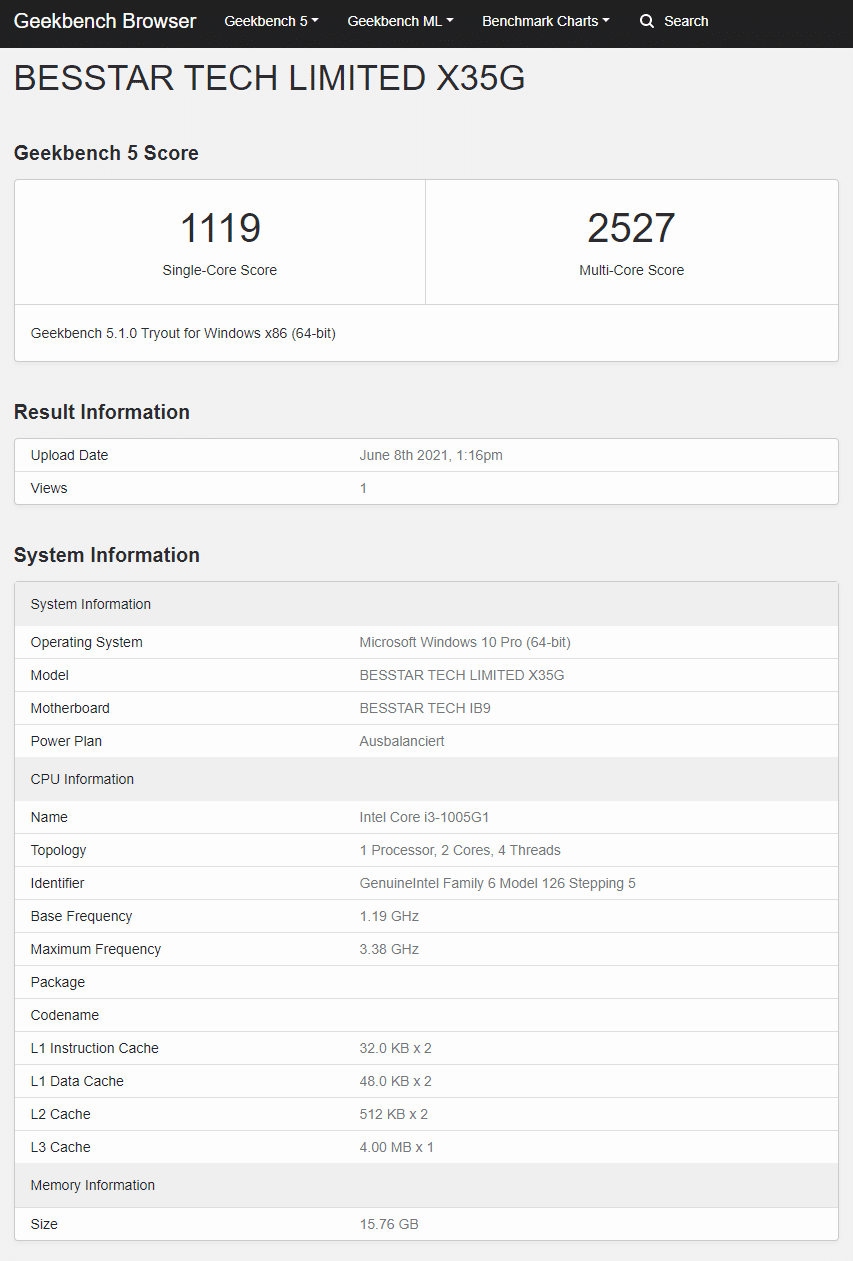Click the Geekbench 5 Score heading
The width and height of the screenshot is (853, 1261).
coord(106,153)
